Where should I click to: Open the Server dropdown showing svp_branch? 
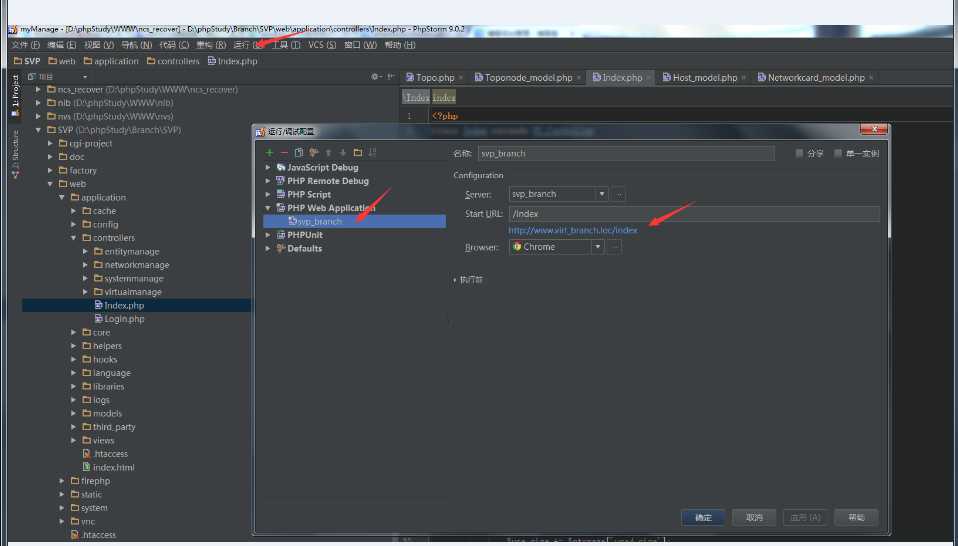coord(558,194)
